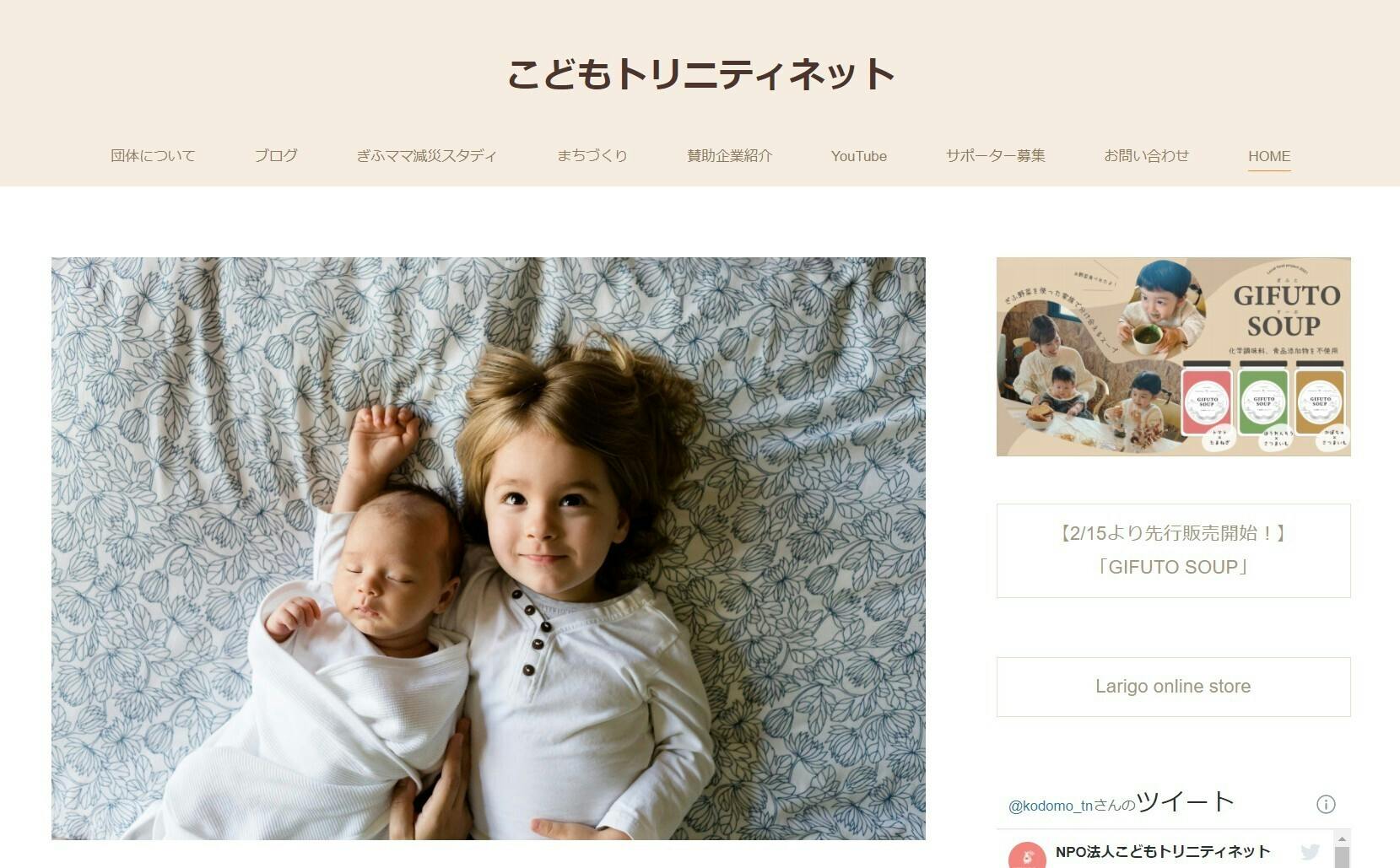Click the 2/15より先行販売開始 GIFUTO SOUP button
This screenshot has width=1400, height=868.
point(1173,551)
